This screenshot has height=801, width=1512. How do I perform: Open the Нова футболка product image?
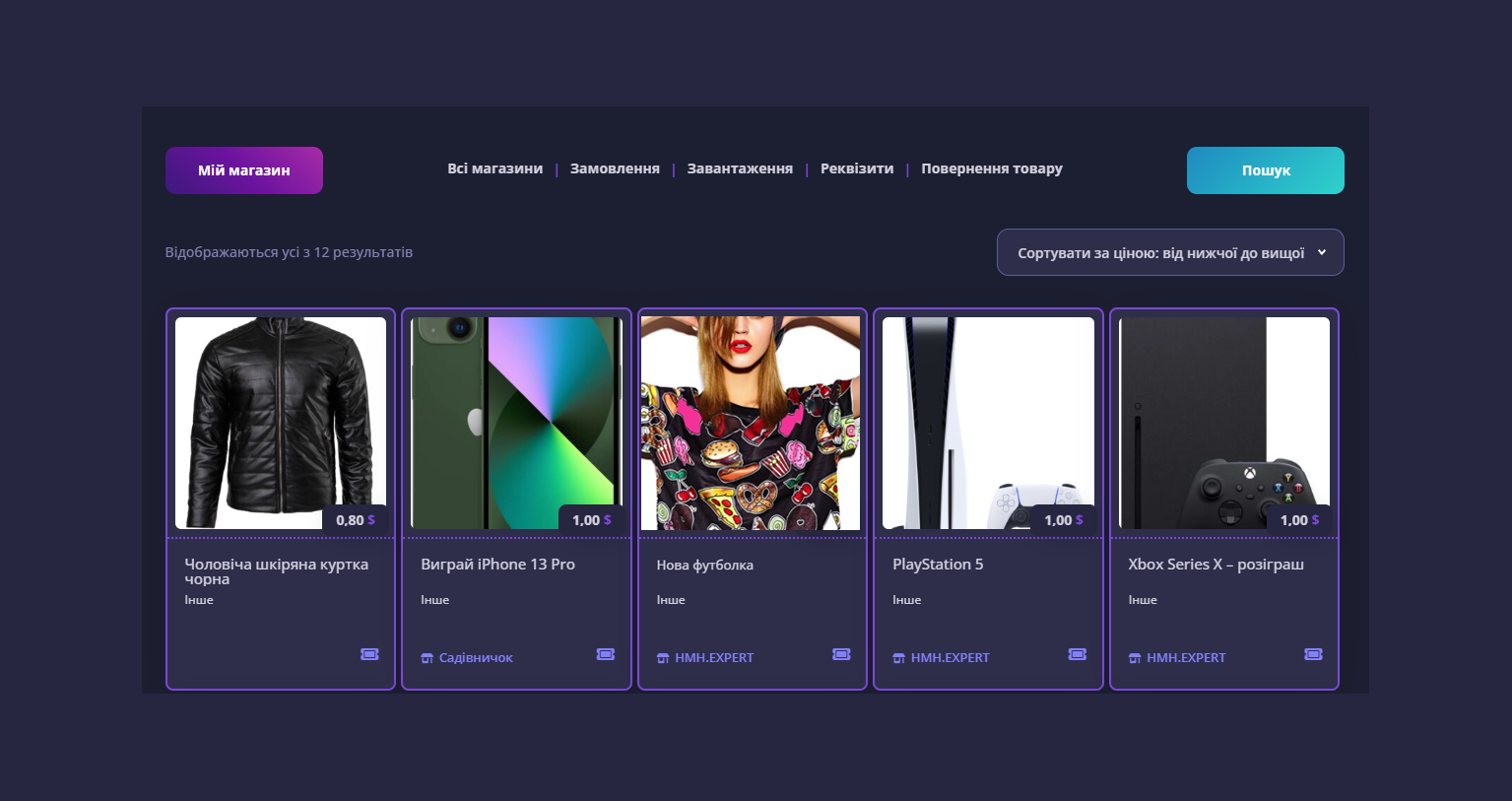(x=751, y=423)
